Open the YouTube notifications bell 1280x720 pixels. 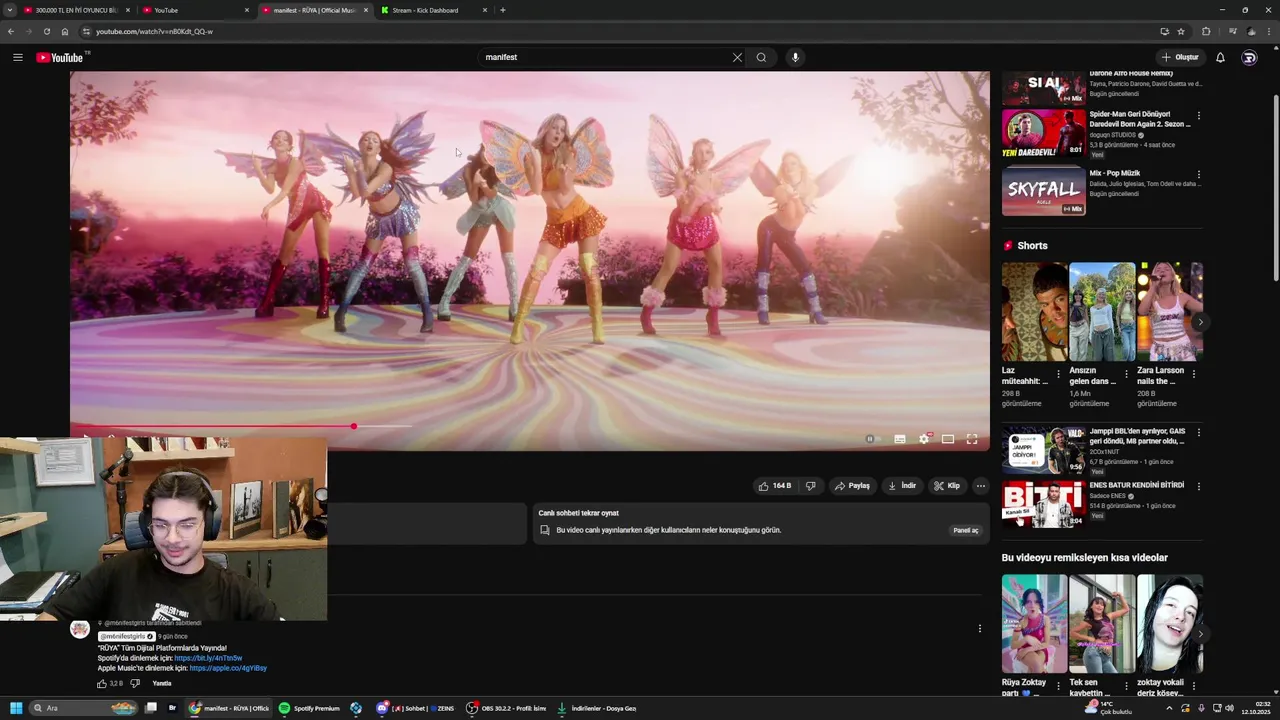pyautogui.click(x=1220, y=57)
